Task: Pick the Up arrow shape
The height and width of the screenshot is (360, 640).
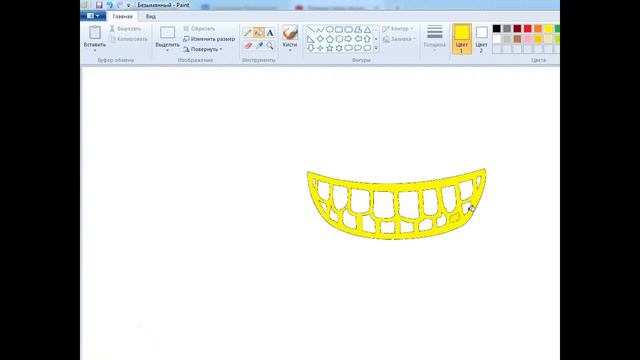Action: [x=367, y=39]
